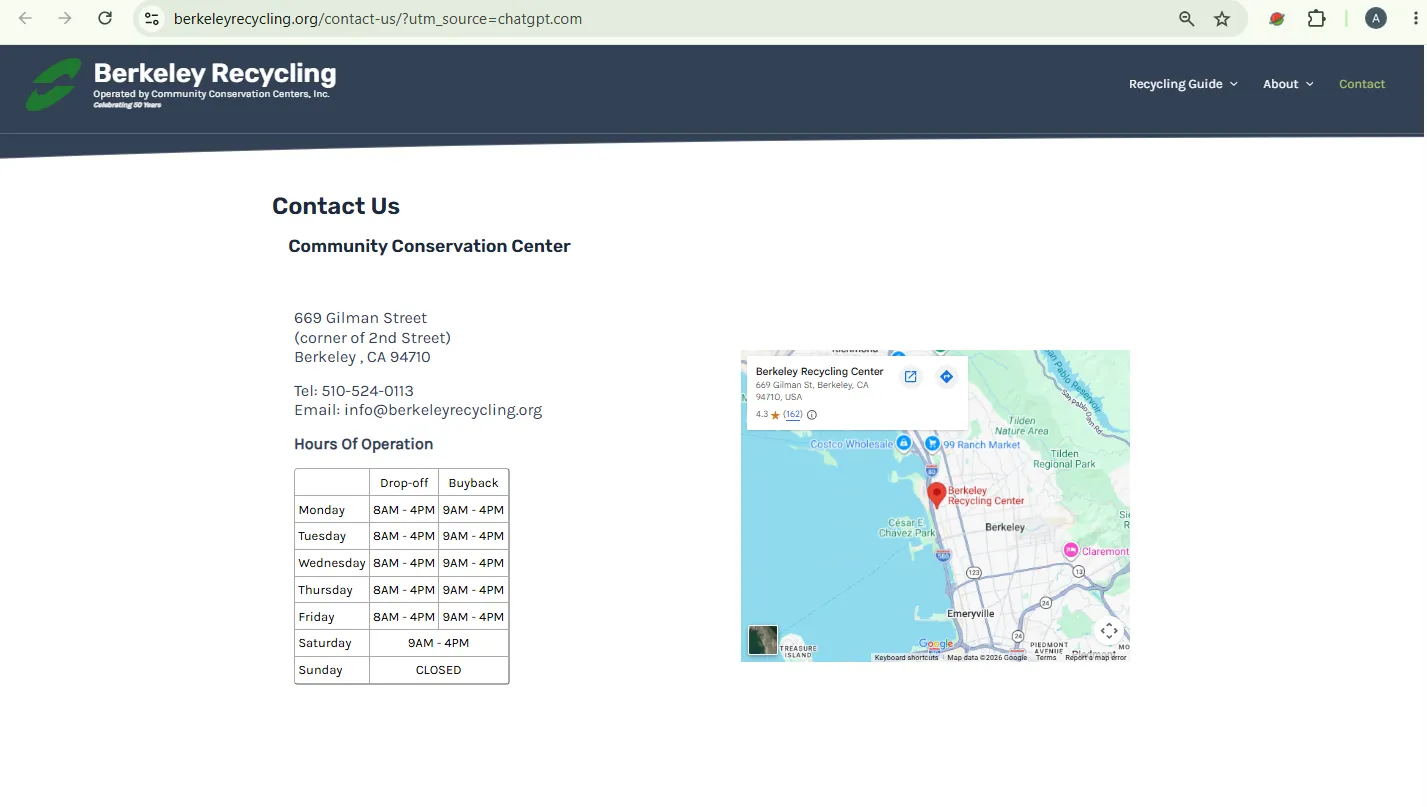Reload the Berkeley Recycling page

[105, 18]
